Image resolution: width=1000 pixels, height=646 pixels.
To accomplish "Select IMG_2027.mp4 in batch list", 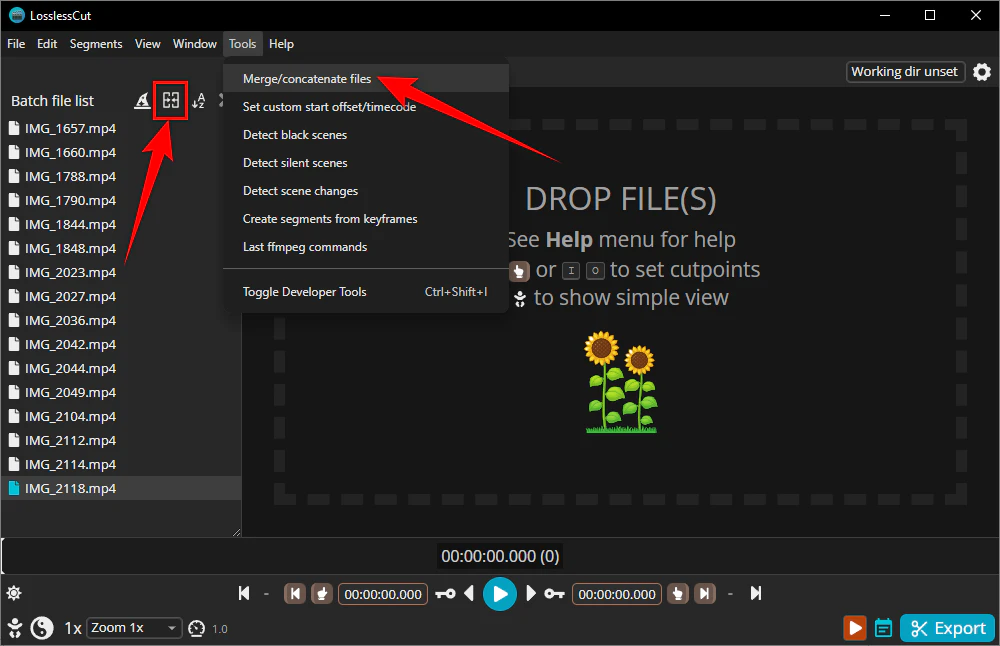I will 121,297.
